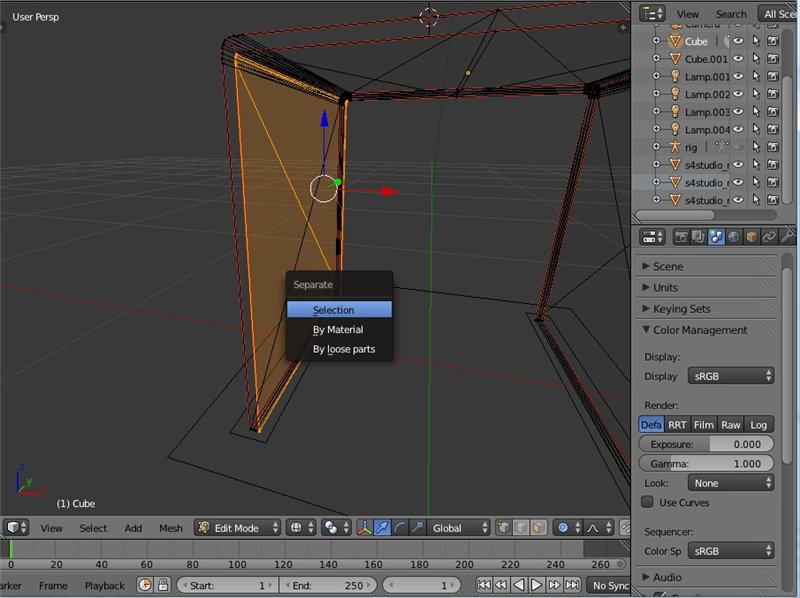Open the Object properties cube icon
Viewport: 800px width, 598px height.
(x=751, y=237)
